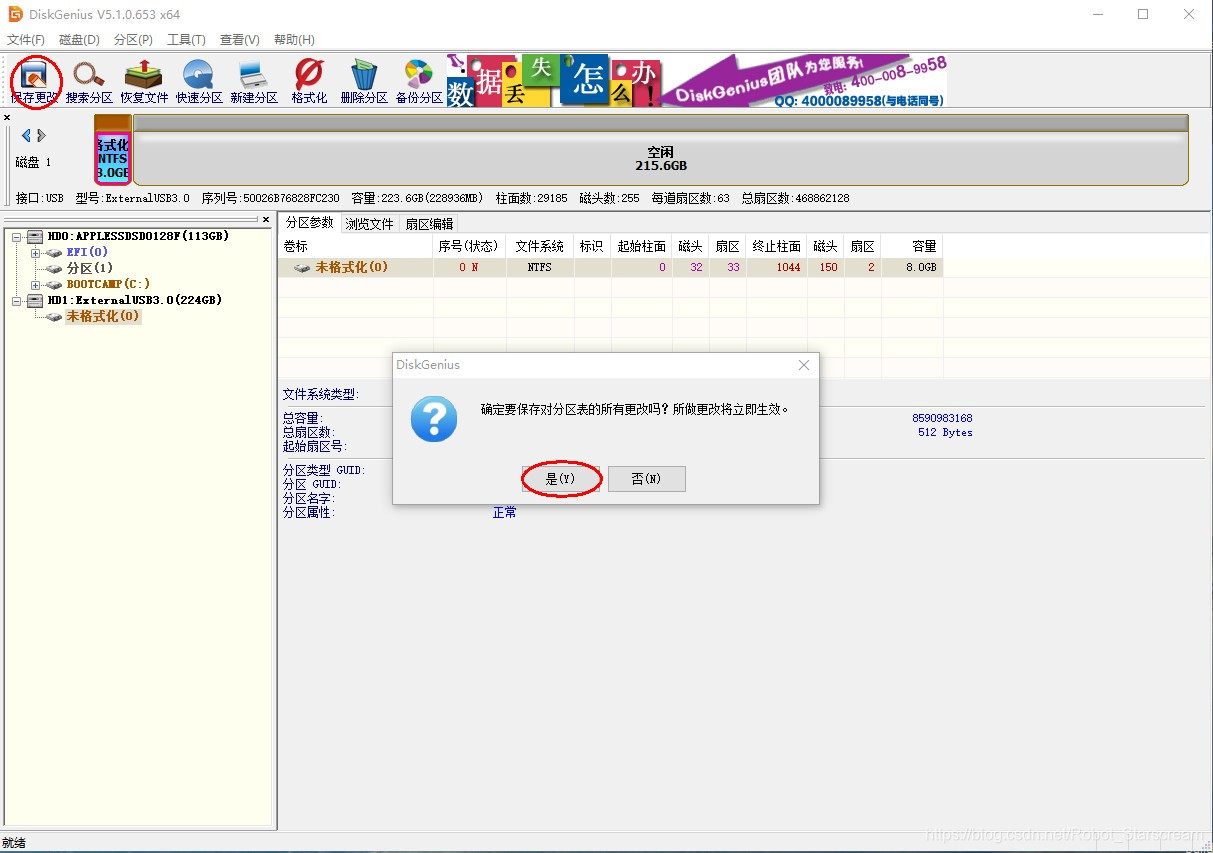This screenshot has width=1213, height=853.
Task: Click the 卷标 column header
Action: [x=356, y=246]
